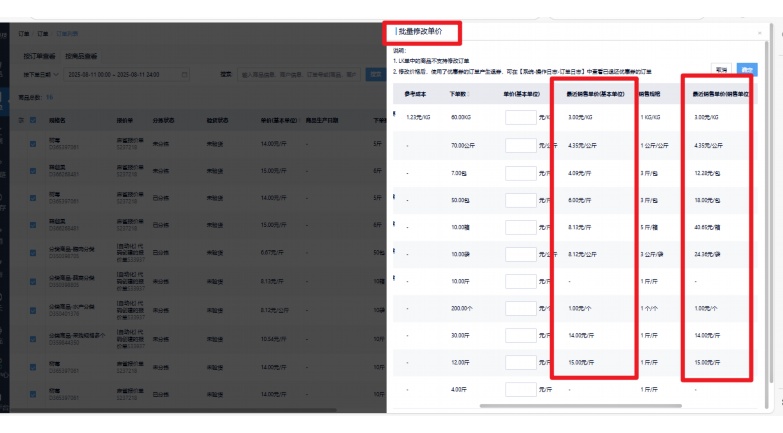Close the 批量修改单价 dialog with X icon

pos(760,32)
